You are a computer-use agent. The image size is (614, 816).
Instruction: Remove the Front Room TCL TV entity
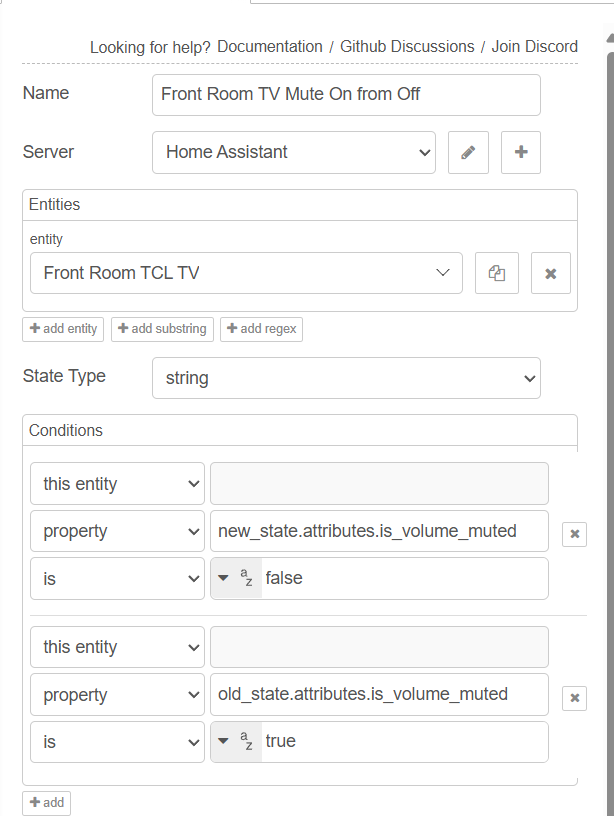point(551,272)
